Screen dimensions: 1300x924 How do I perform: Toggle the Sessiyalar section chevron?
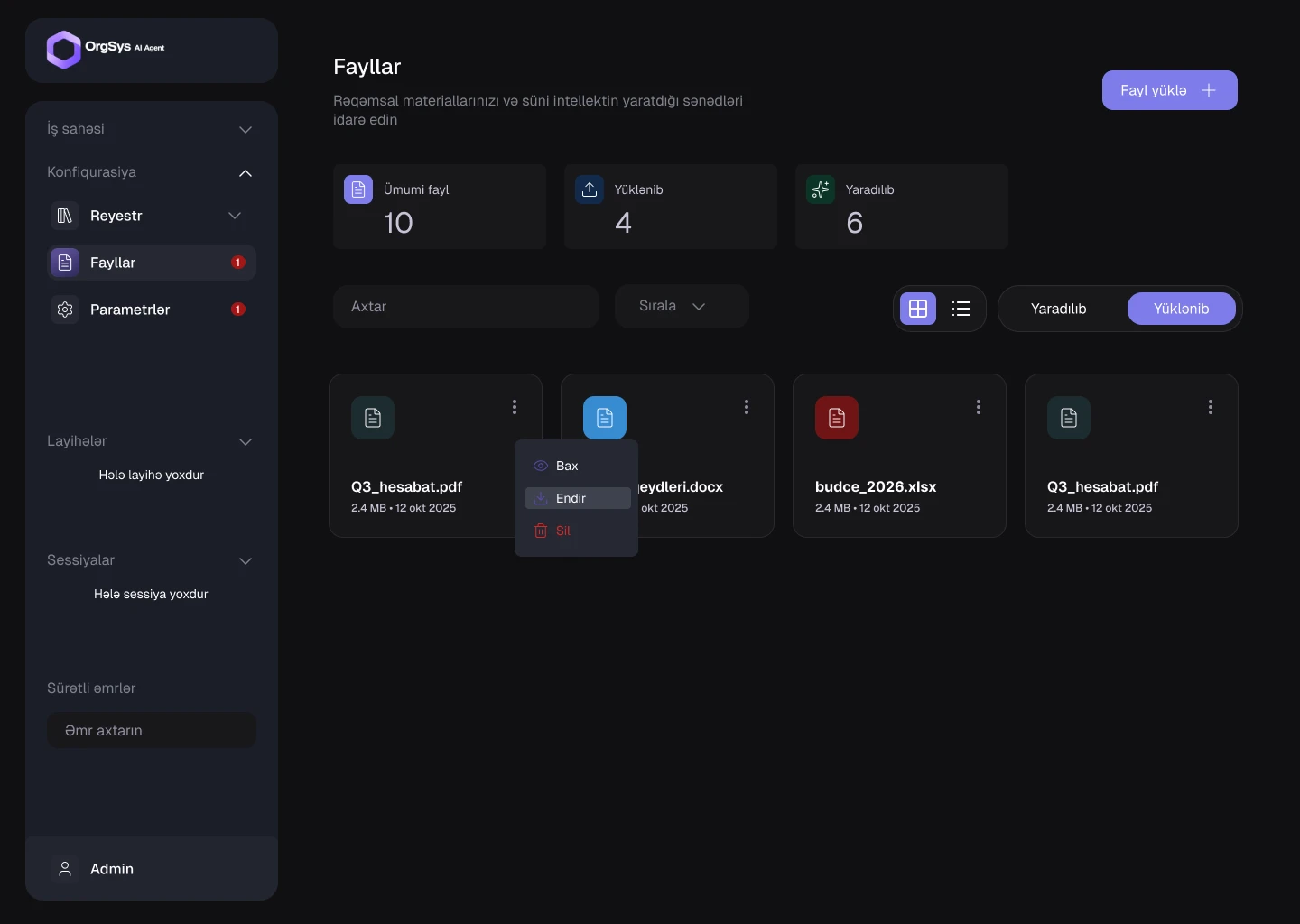click(x=246, y=561)
